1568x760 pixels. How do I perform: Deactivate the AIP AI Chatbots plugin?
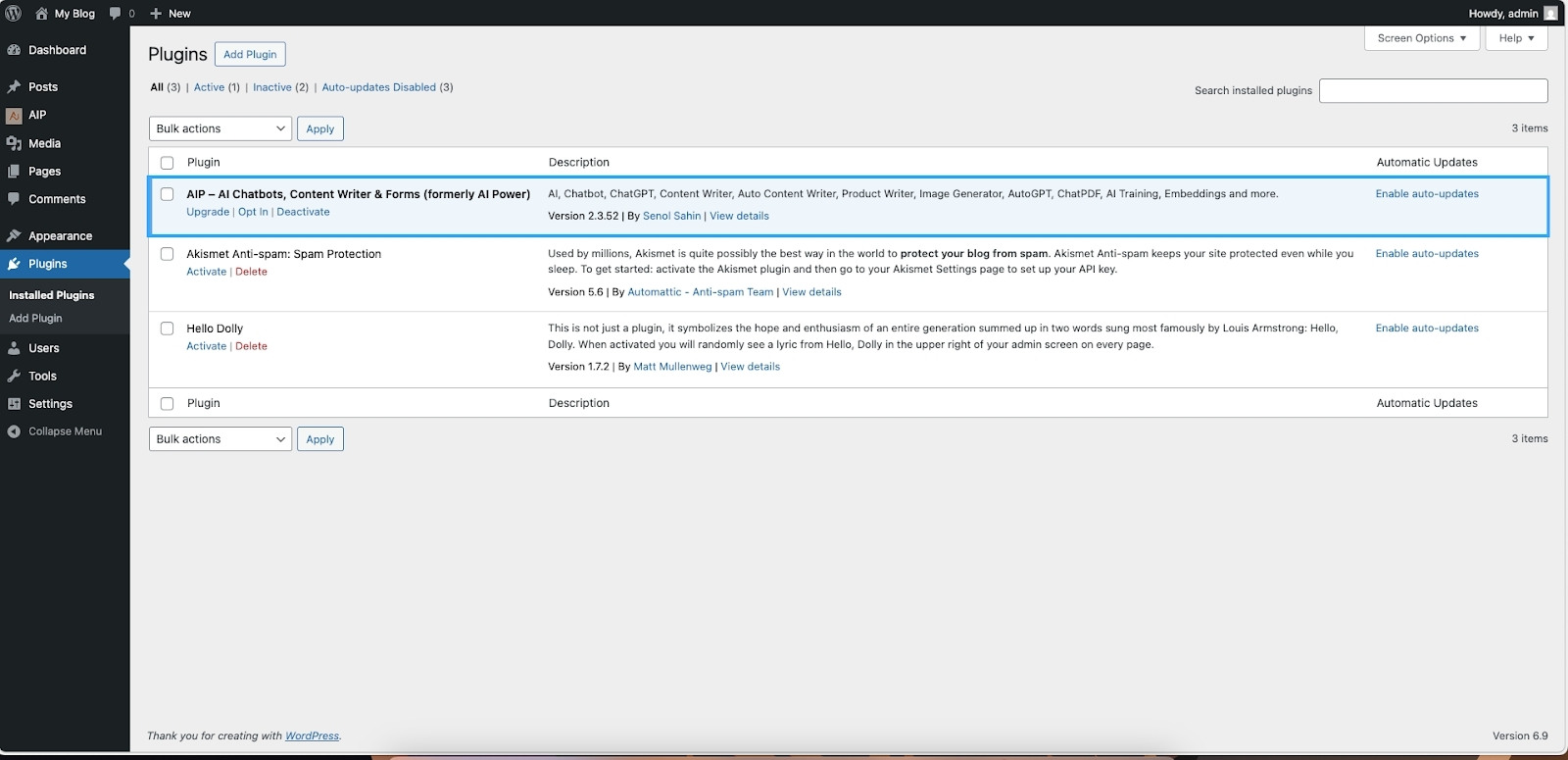pos(303,212)
